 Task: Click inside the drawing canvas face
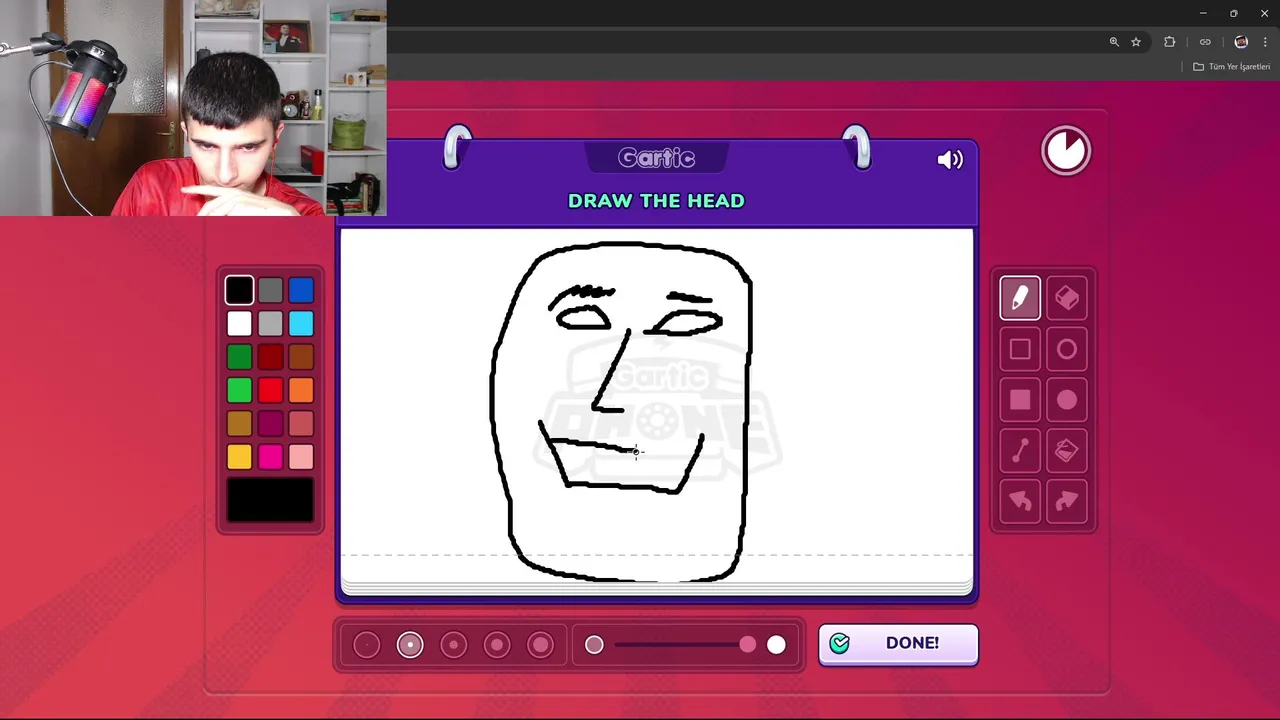click(x=621, y=410)
